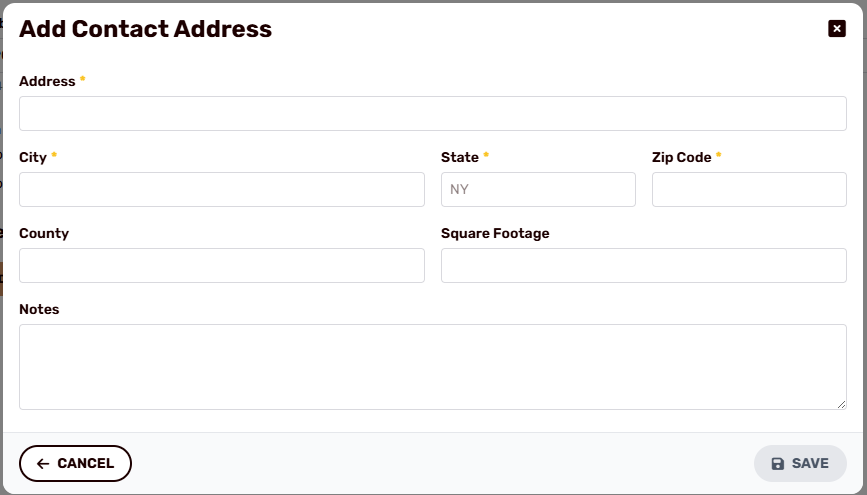Click the Square Footage label
Viewport: 867px width, 495px height.
click(495, 233)
